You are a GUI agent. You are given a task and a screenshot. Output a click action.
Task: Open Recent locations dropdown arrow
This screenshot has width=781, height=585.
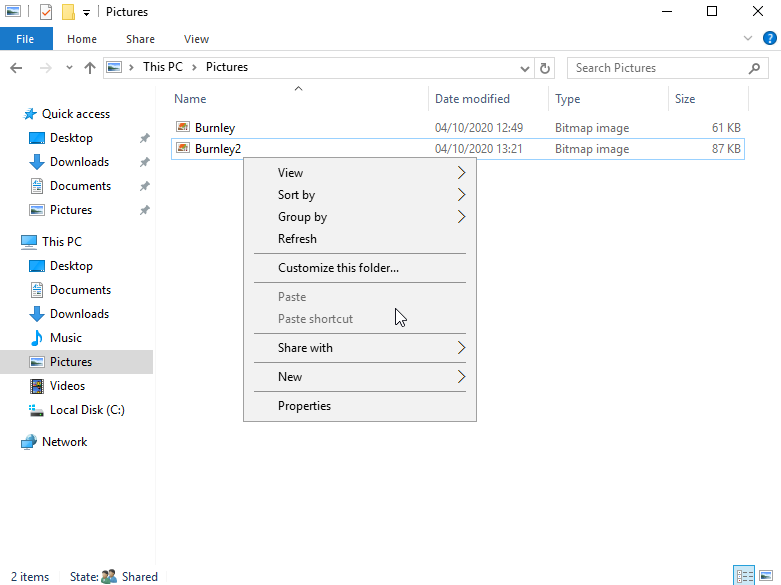[69, 68]
